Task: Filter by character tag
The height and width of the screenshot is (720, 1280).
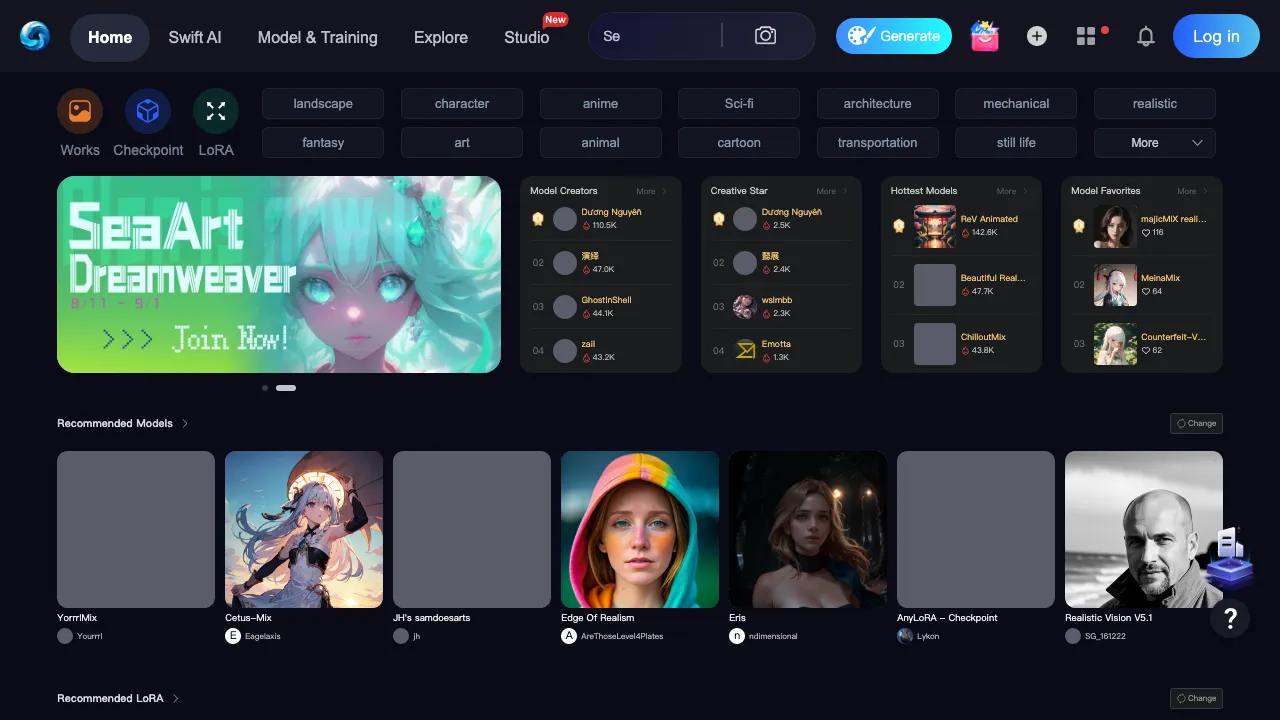Action: click(462, 104)
